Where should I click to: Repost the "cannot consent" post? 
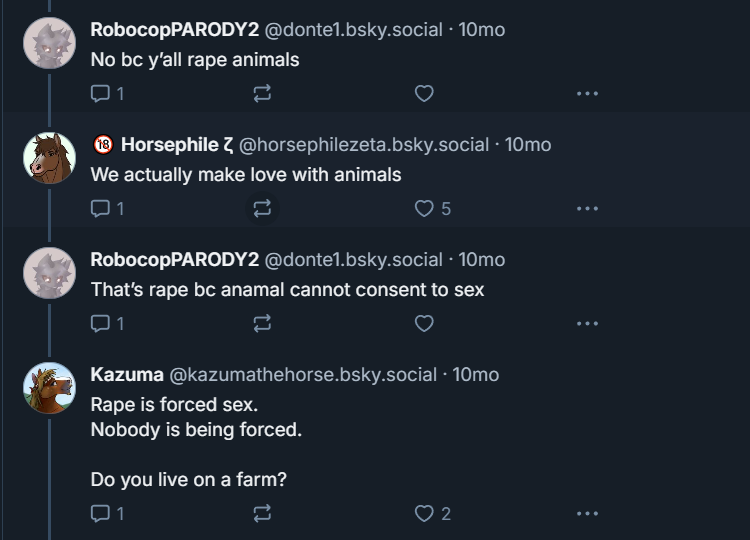(262, 323)
